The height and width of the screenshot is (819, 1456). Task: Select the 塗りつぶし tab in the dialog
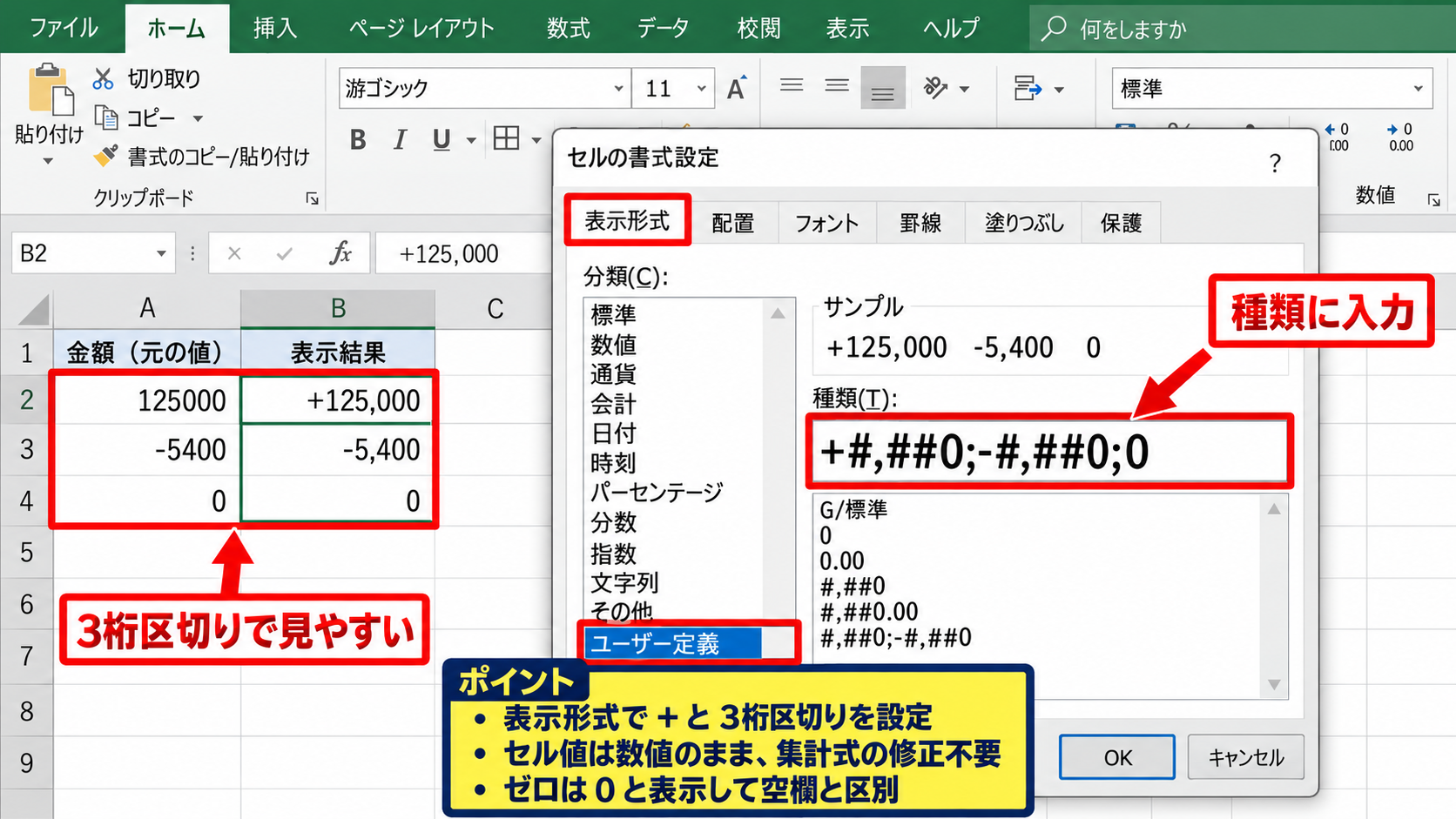[x=1024, y=223]
